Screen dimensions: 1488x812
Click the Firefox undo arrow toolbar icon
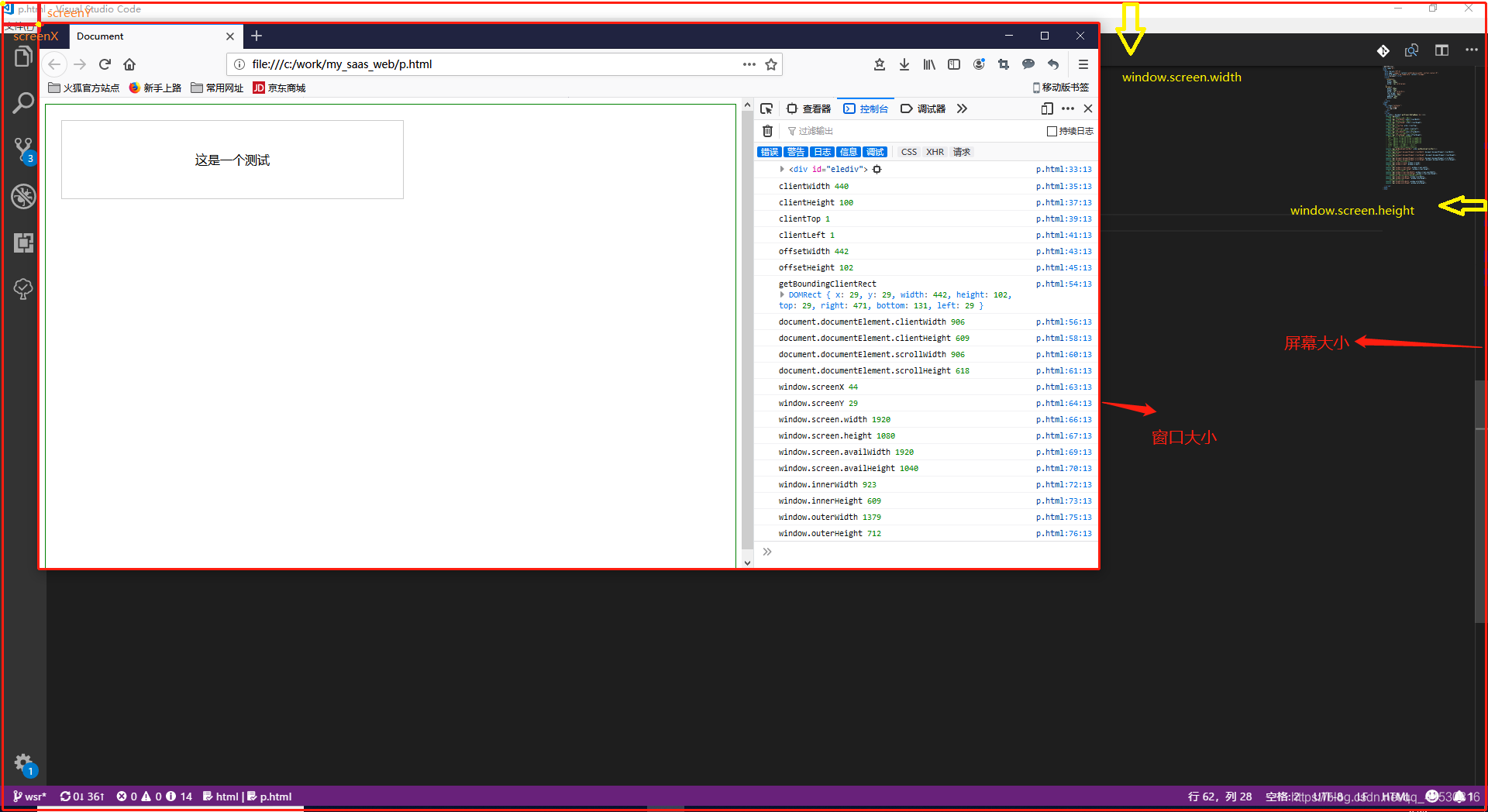point(1053,64)
